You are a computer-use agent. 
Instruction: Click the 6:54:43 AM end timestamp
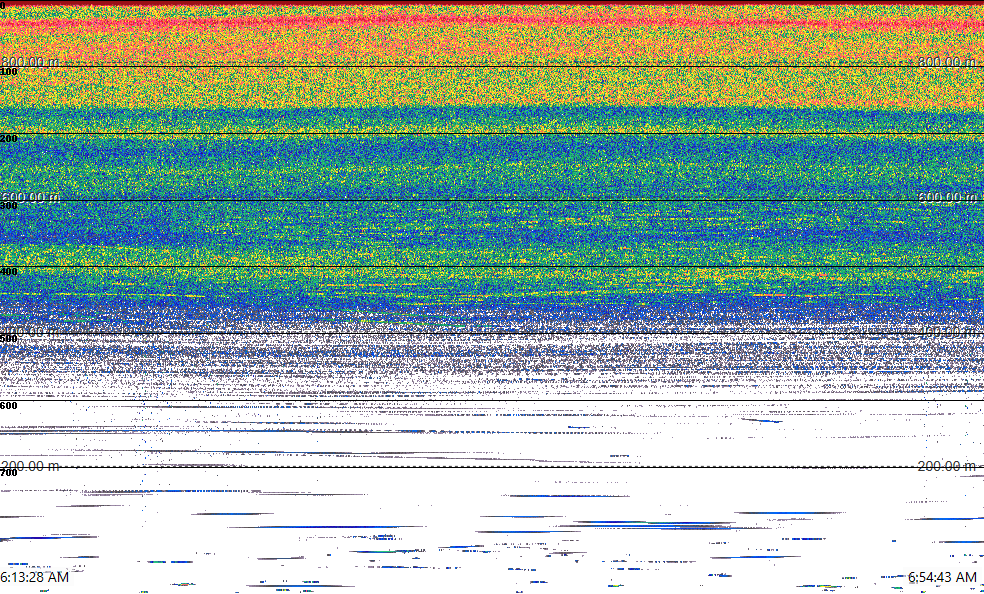(x=943, y=577)
